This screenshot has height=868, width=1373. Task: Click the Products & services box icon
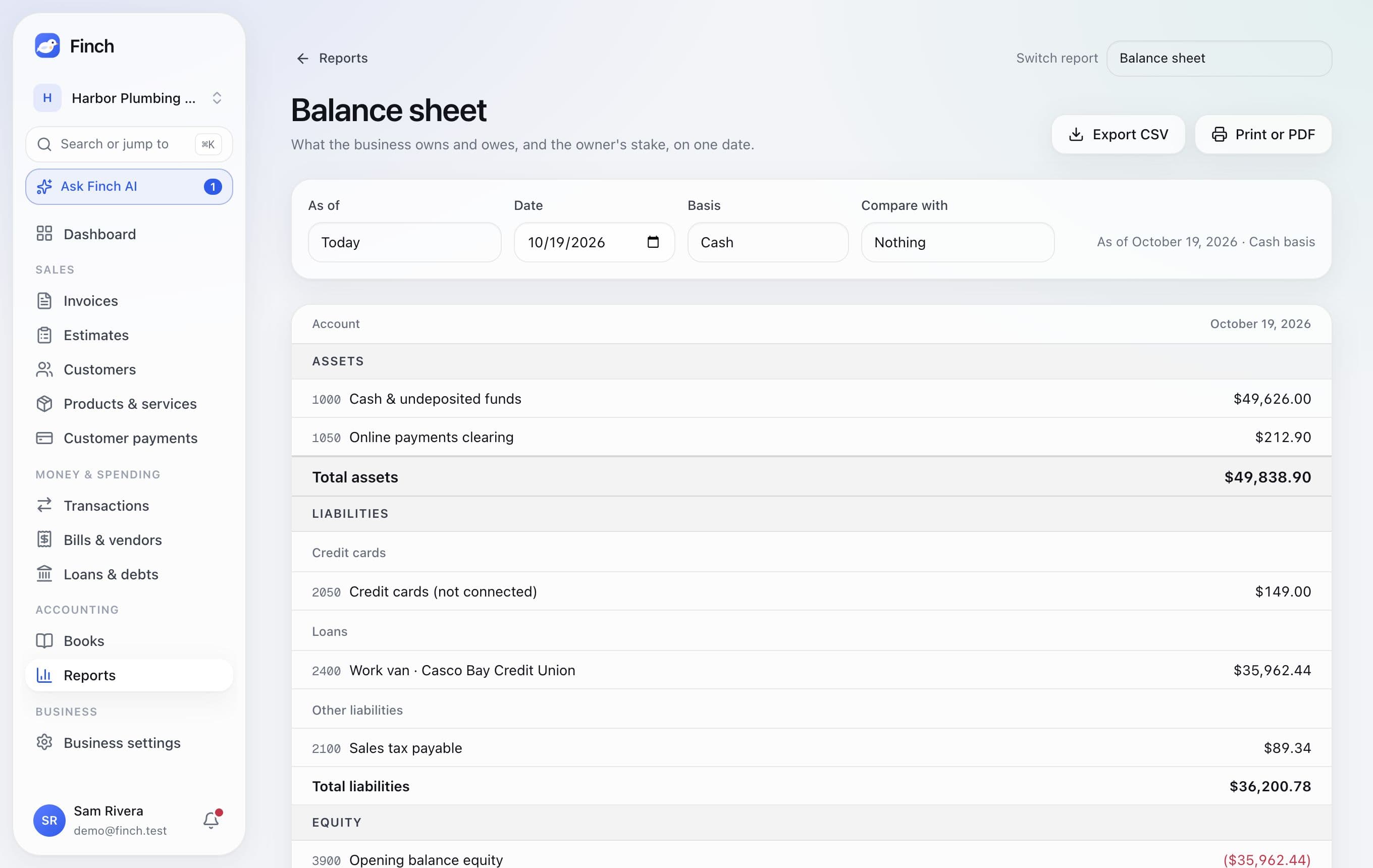(44, 404)
